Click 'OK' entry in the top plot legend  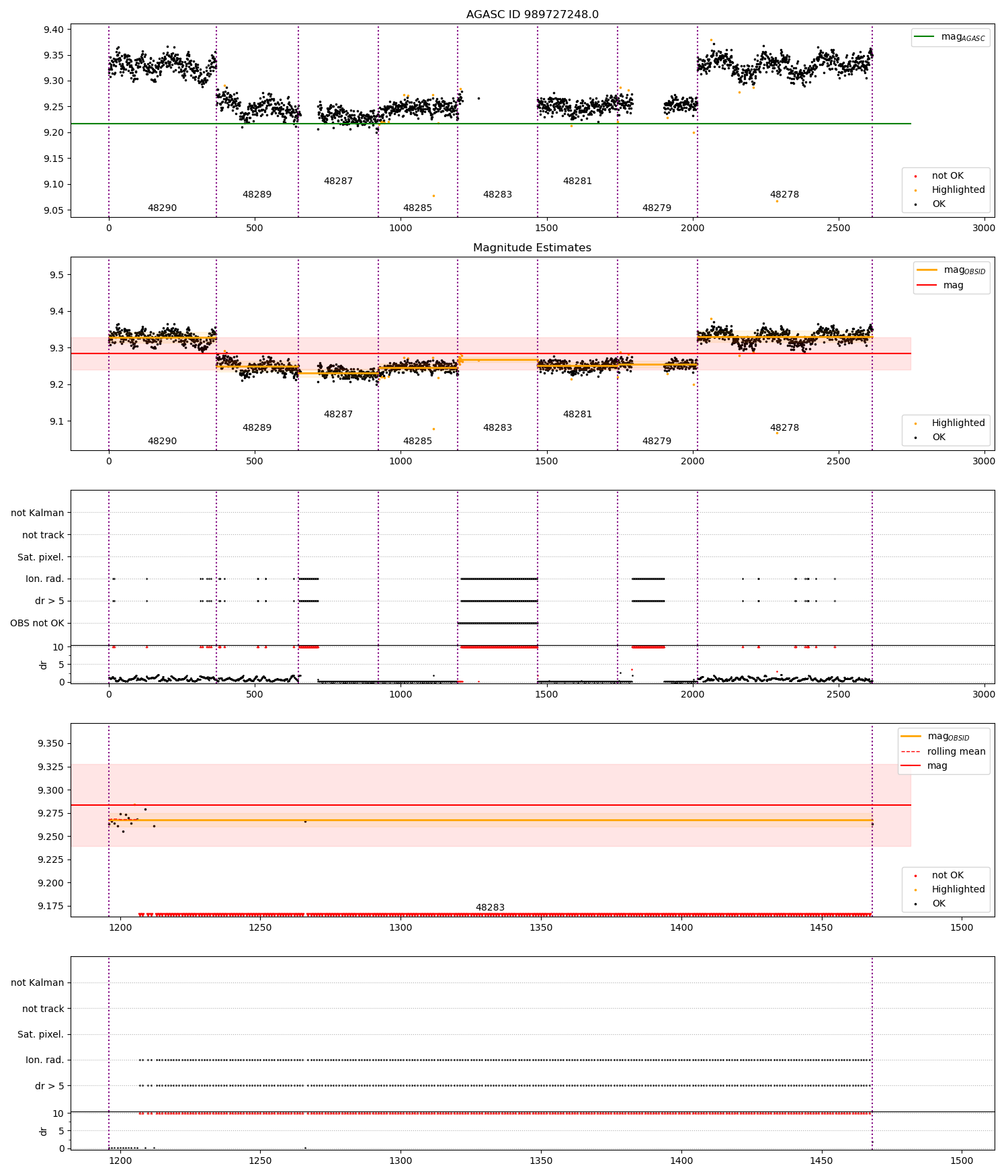[x=939, y=204]
